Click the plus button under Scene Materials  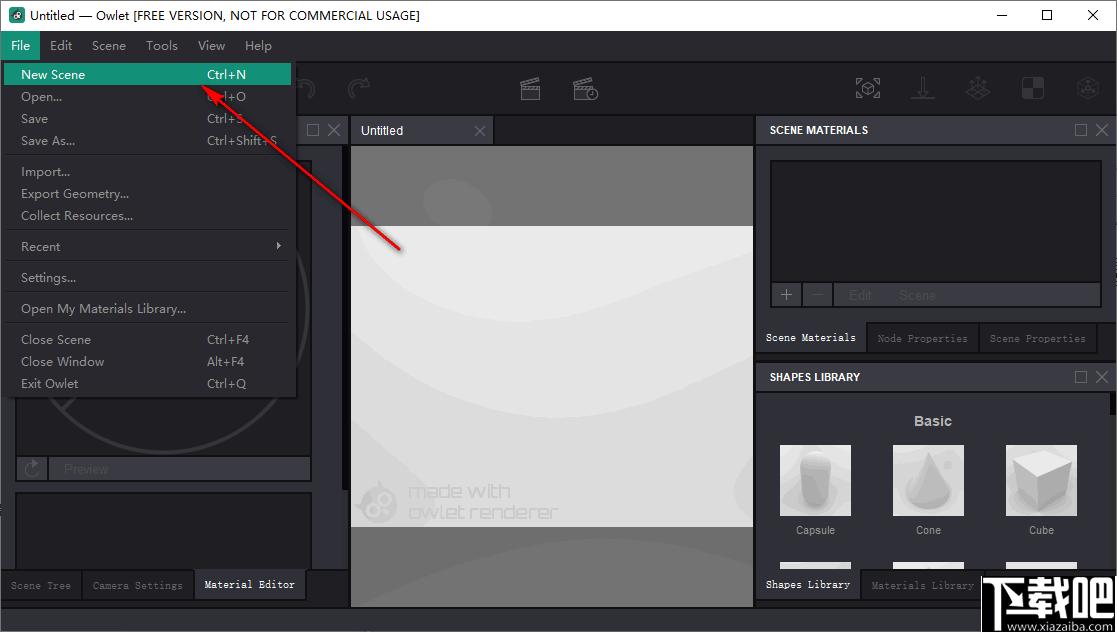[x=786, y=295]
